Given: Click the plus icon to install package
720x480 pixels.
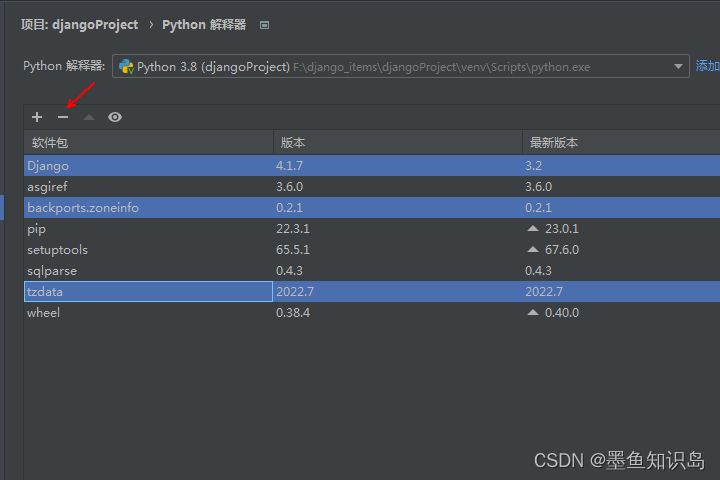Looking at the screenshot, I should pos(37,117).
